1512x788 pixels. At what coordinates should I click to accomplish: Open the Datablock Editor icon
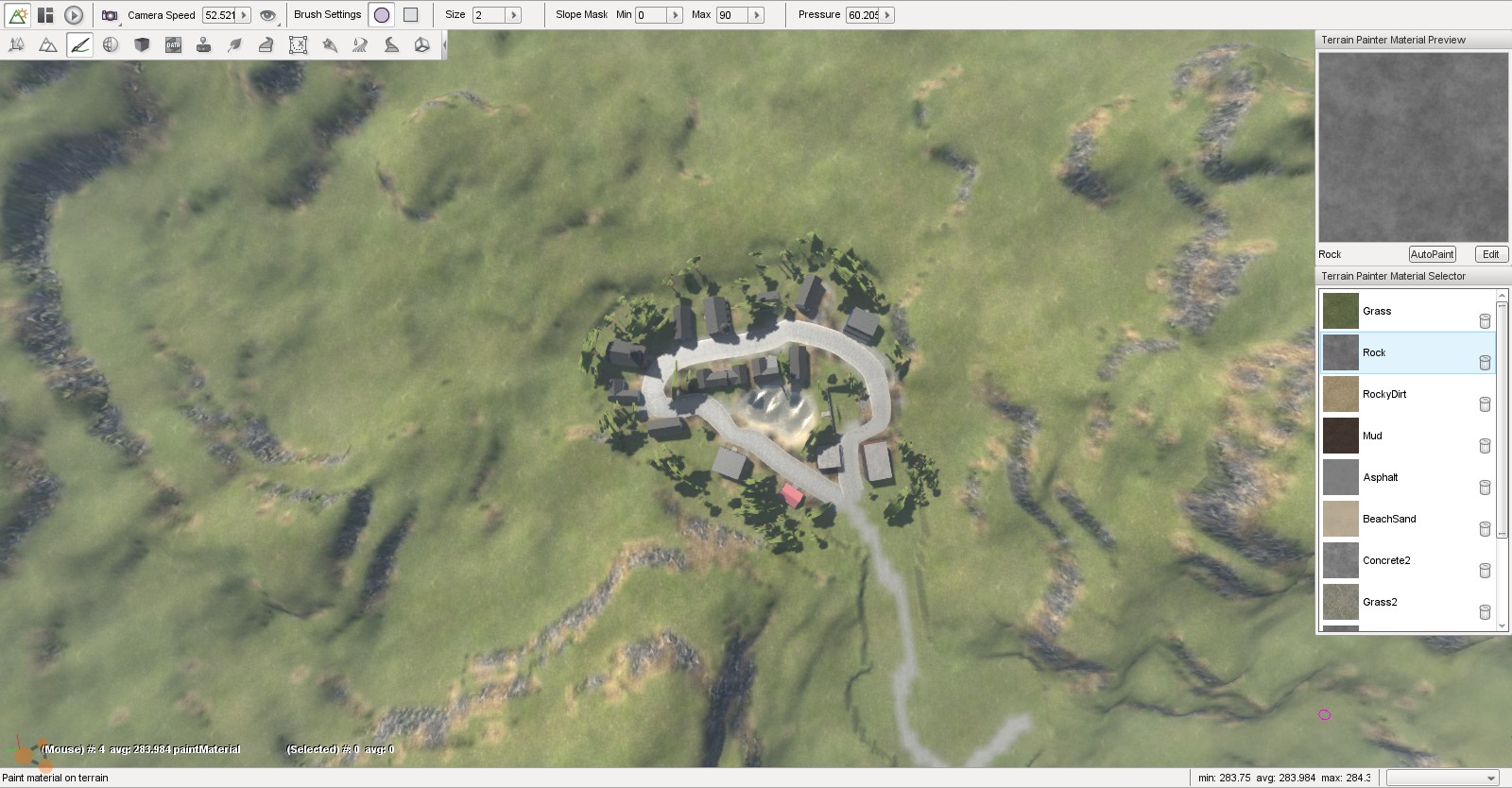click(173, 44)
